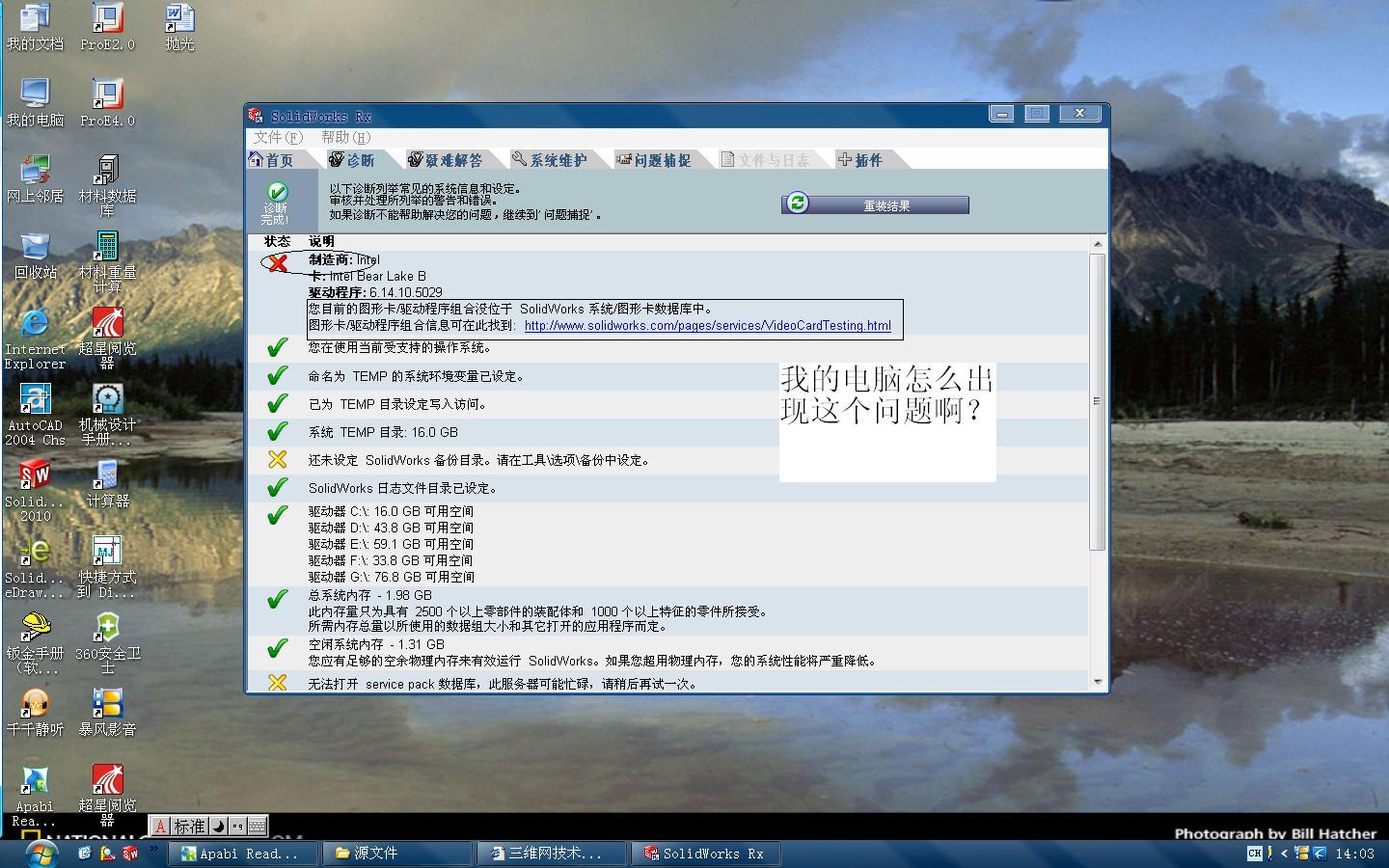
Task: Open the 回收站 recycle bin icon
Action: (35, 255)
